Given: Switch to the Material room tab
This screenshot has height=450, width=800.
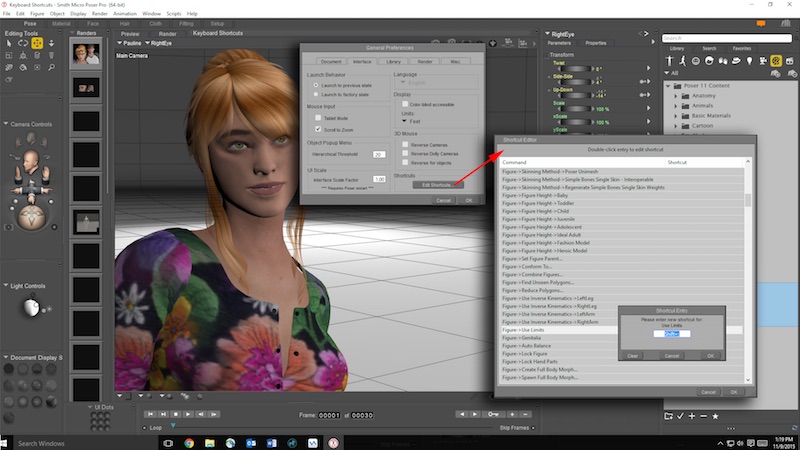Looking at the screenshot, I should point(61,24).
